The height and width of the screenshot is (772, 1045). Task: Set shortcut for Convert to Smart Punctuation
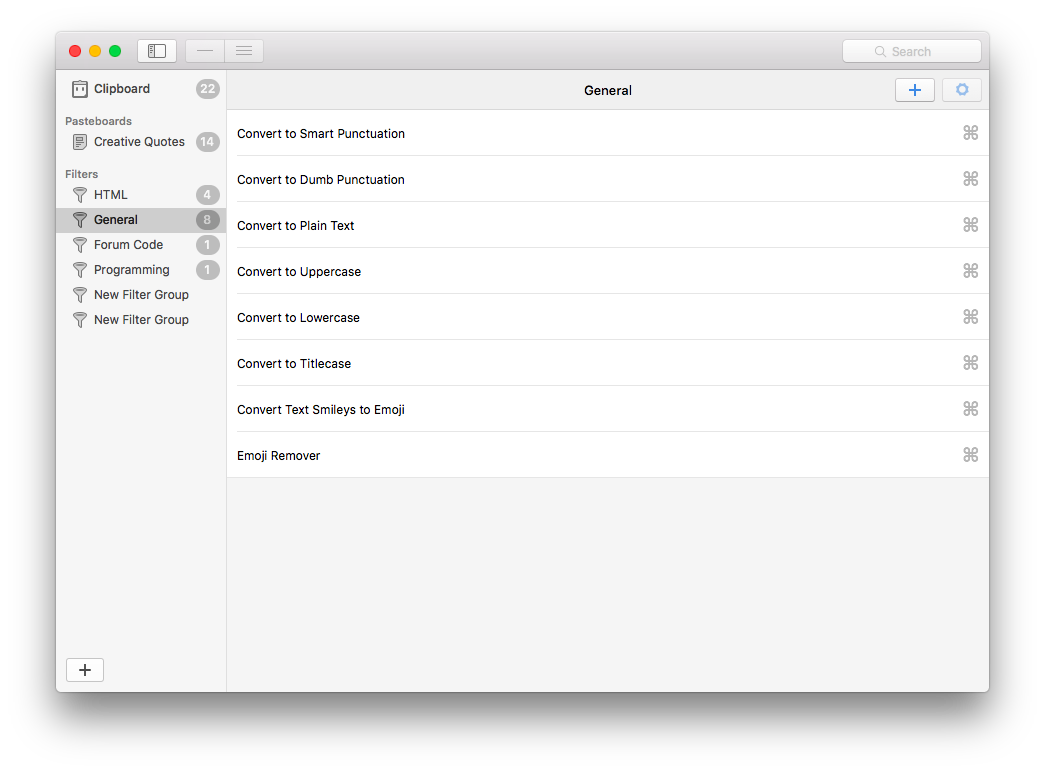(x=969, y=133)
